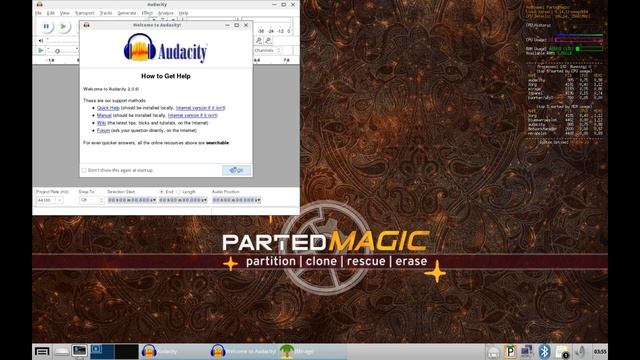Click the Pause button in Audacity
This screenshot has width=640, height=360.
click(46, 27)
